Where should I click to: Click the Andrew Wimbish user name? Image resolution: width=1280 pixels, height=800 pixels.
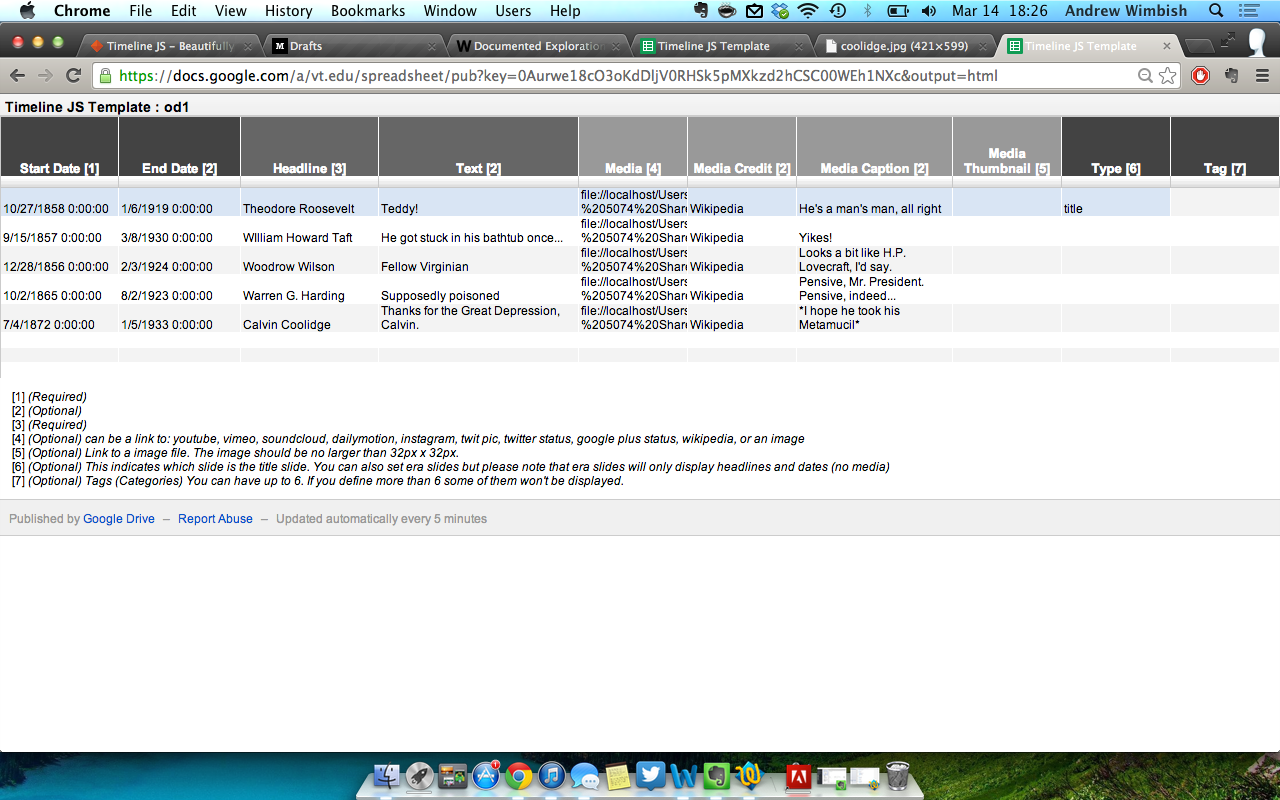coord(1126,11)
